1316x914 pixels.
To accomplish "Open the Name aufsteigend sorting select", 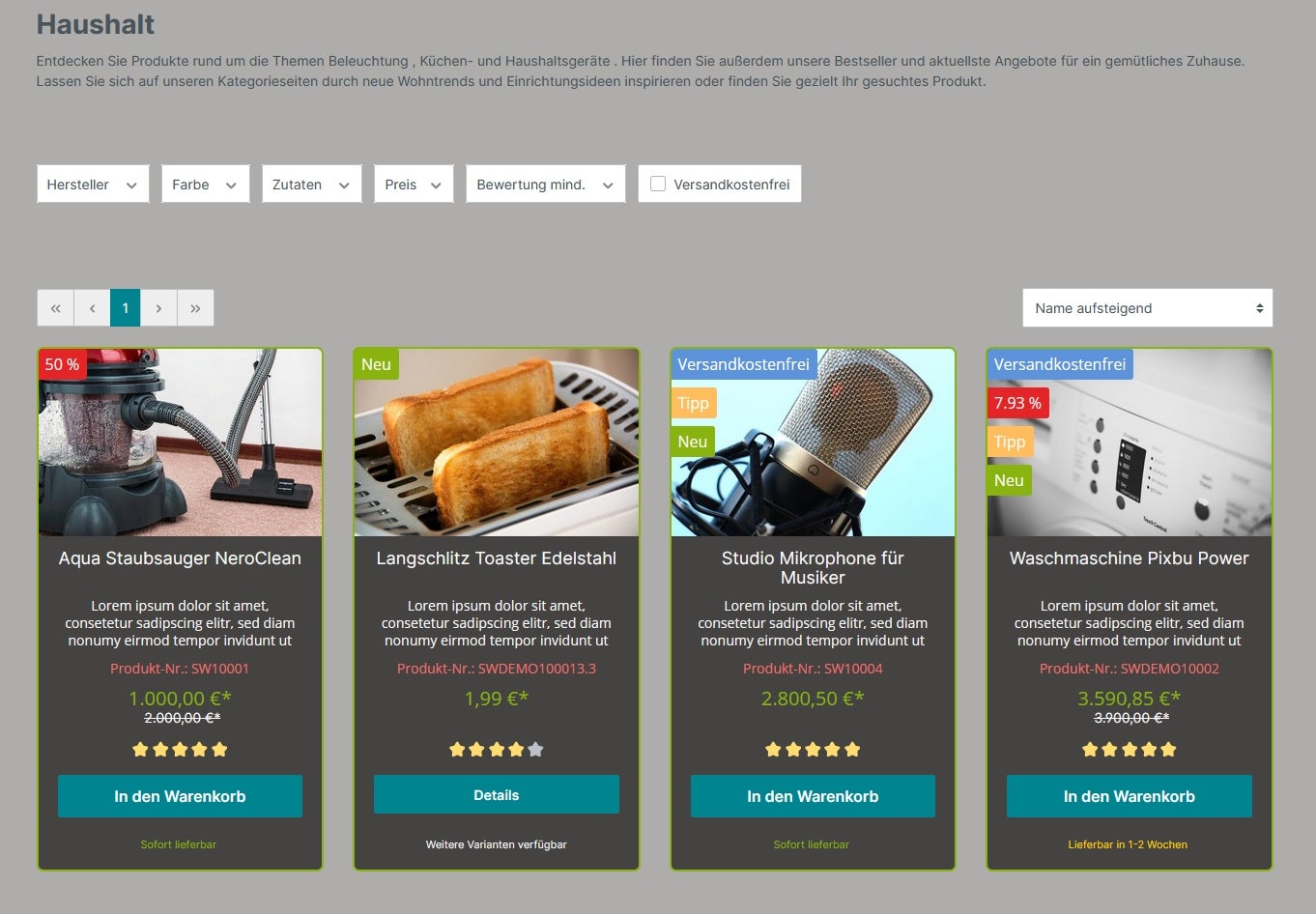I will [x=1148, y=308].
